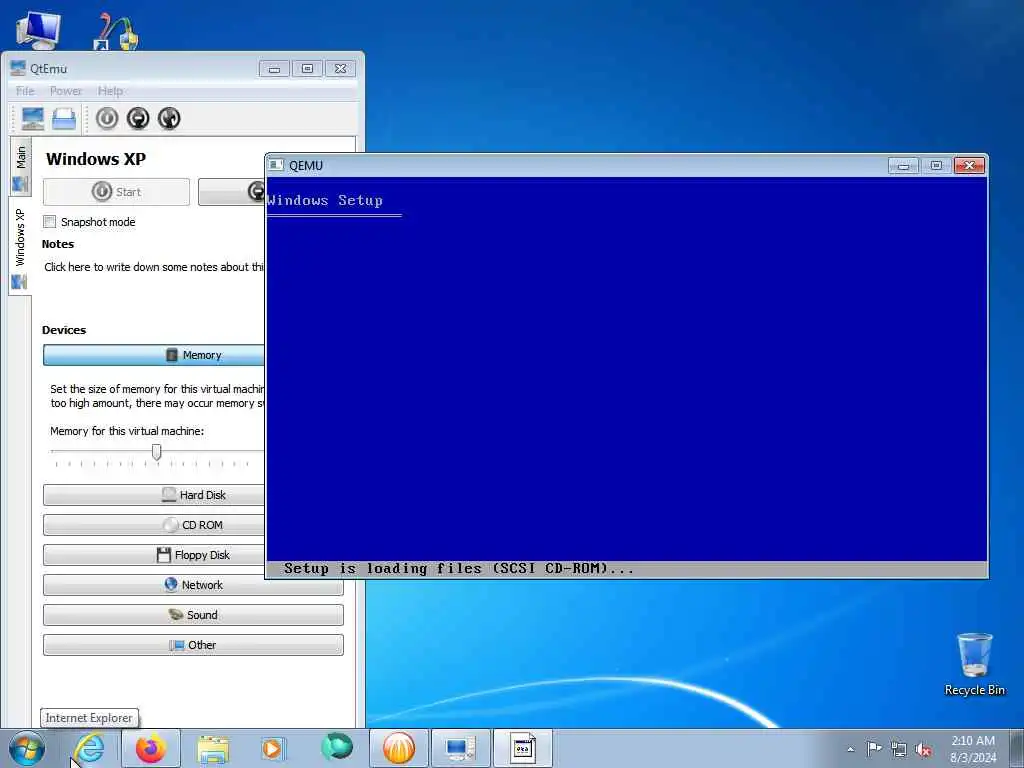Launch Internet Explorer from the taskbar

click(x=89, y=748)
